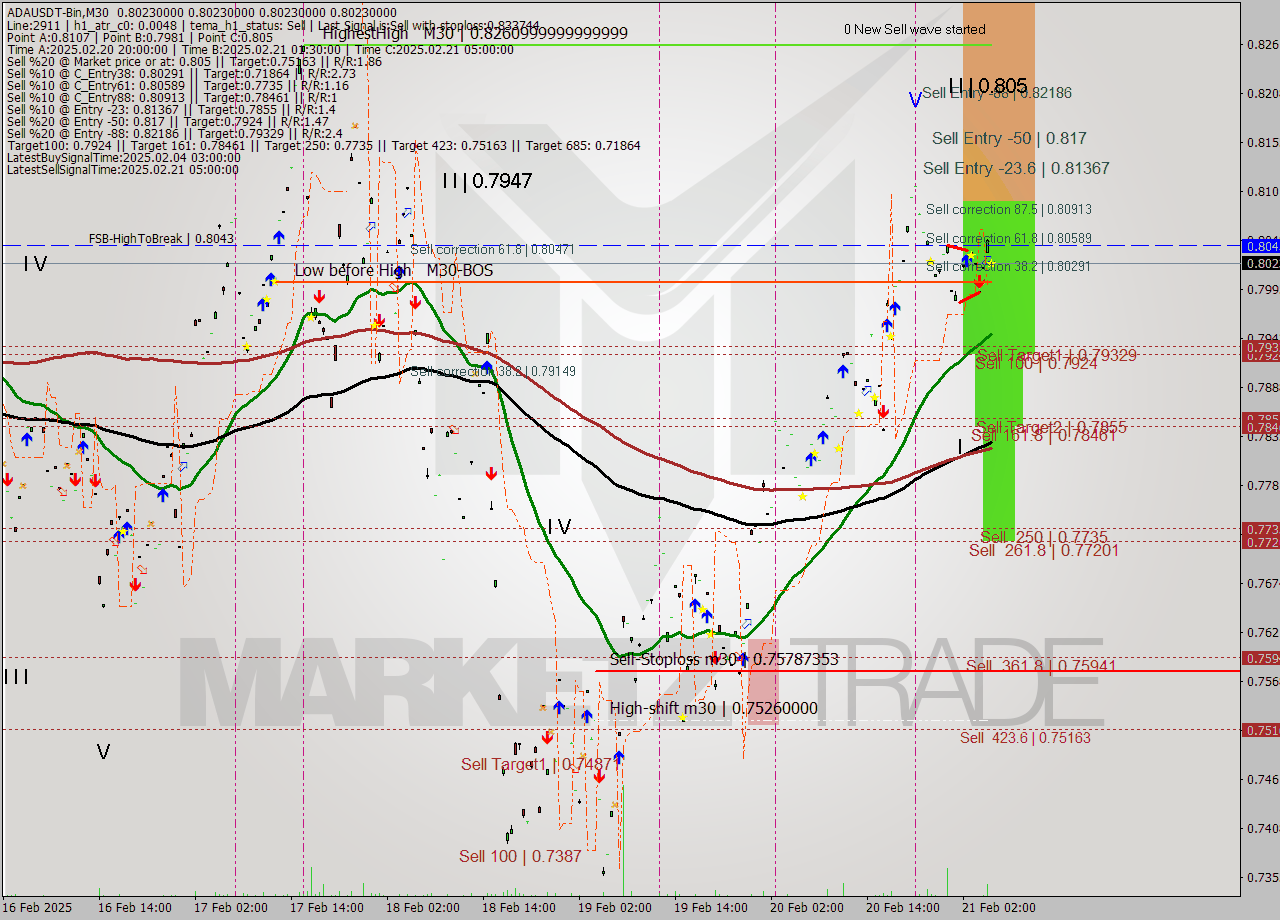
Task: Click the 0 New Sell wave started text
Action: tap(915, 30)
